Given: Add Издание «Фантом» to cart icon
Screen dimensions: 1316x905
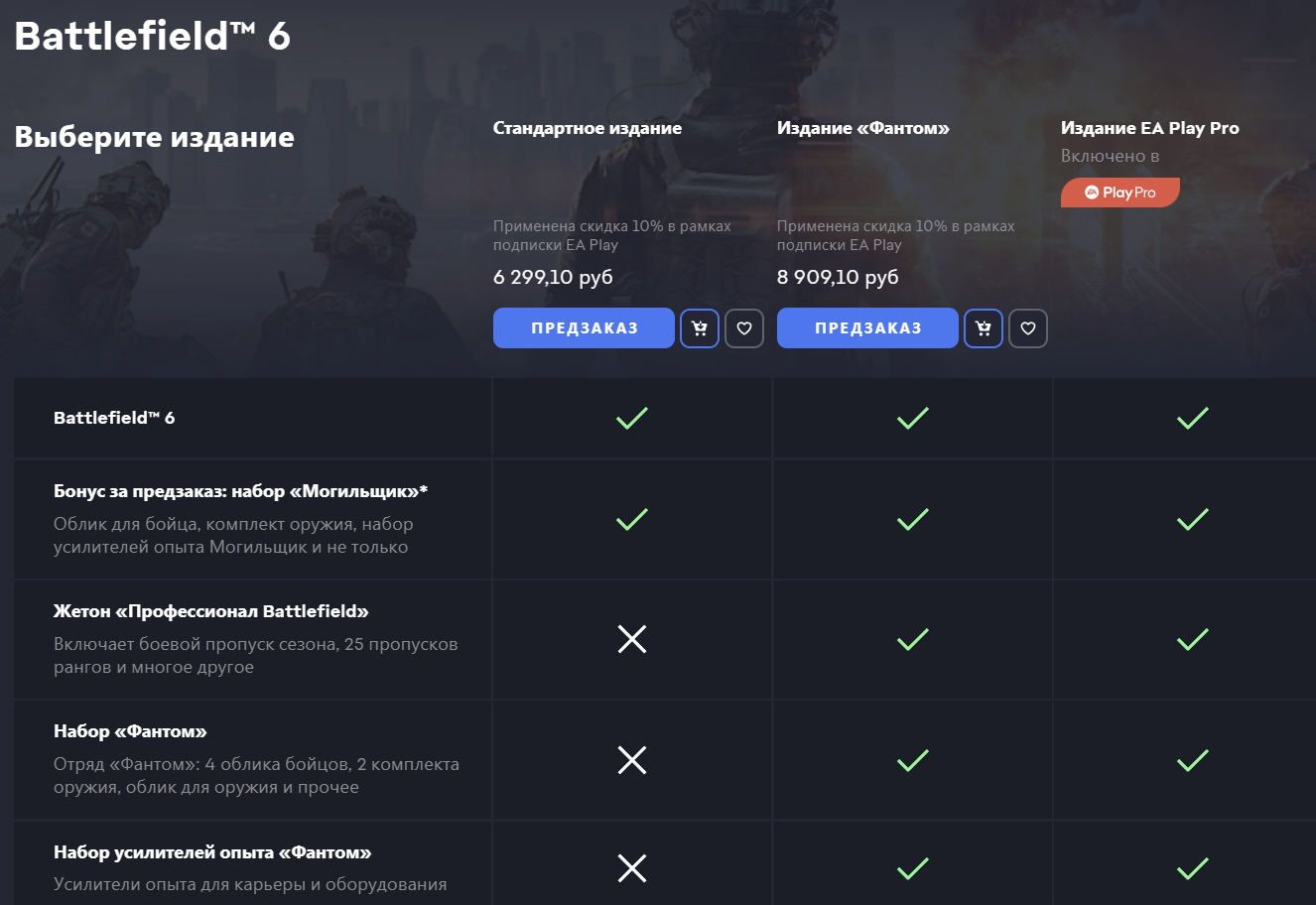Looking at the screenshot, I should pos(984,328).
